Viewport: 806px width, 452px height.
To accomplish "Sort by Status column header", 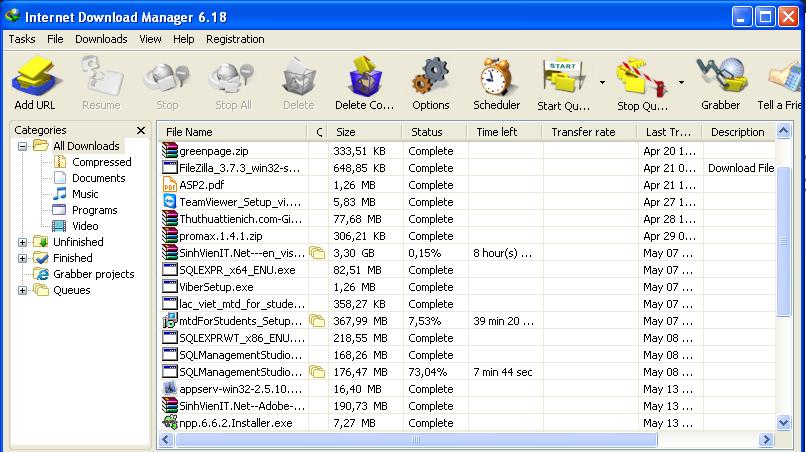I will click(434, 132).
